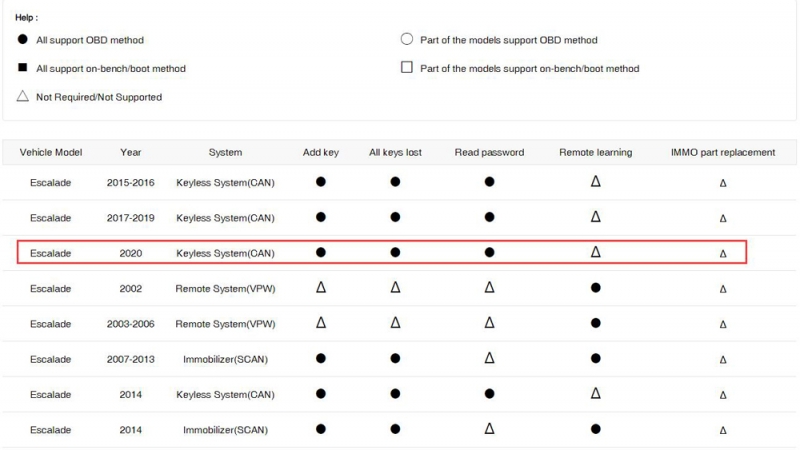Image resolution: width=800 pixels, height=450 pixels.
Task: Click Keyless System(CAN) in the 2014 row
Action: pyautogui.click(x=225, y=394)
